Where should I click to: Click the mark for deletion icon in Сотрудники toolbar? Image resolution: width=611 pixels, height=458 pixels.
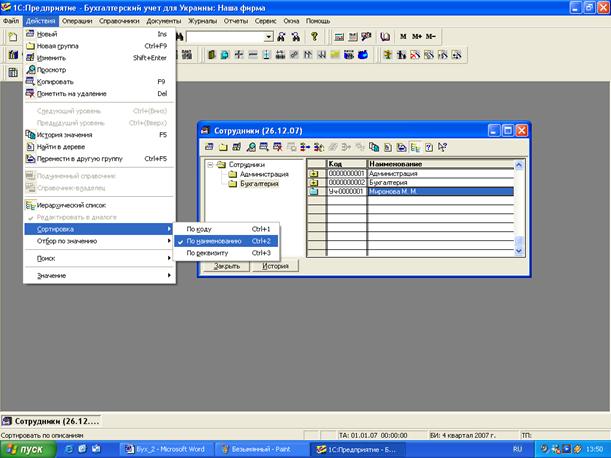point(277,147)
